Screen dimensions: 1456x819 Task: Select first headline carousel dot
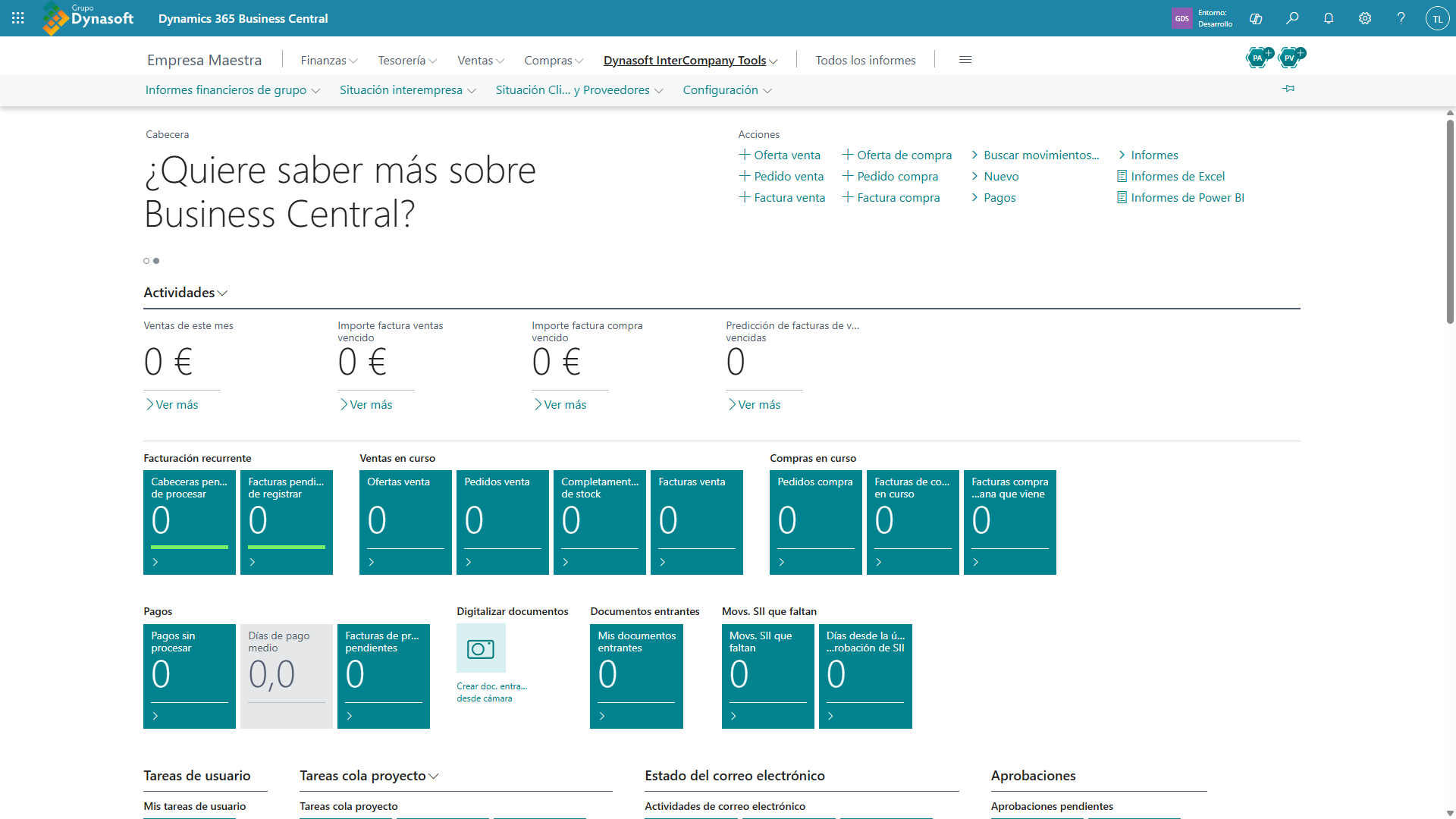click(x=146, y=261)
